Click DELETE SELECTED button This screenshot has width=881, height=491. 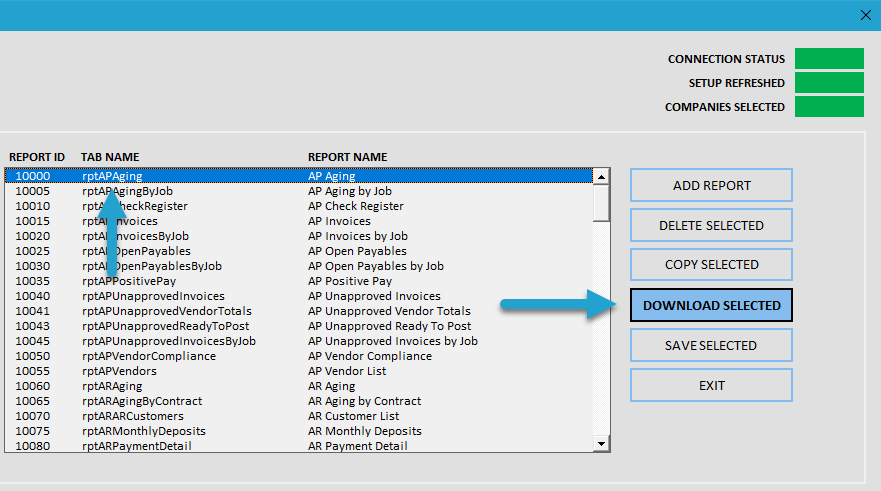[711, 225]
